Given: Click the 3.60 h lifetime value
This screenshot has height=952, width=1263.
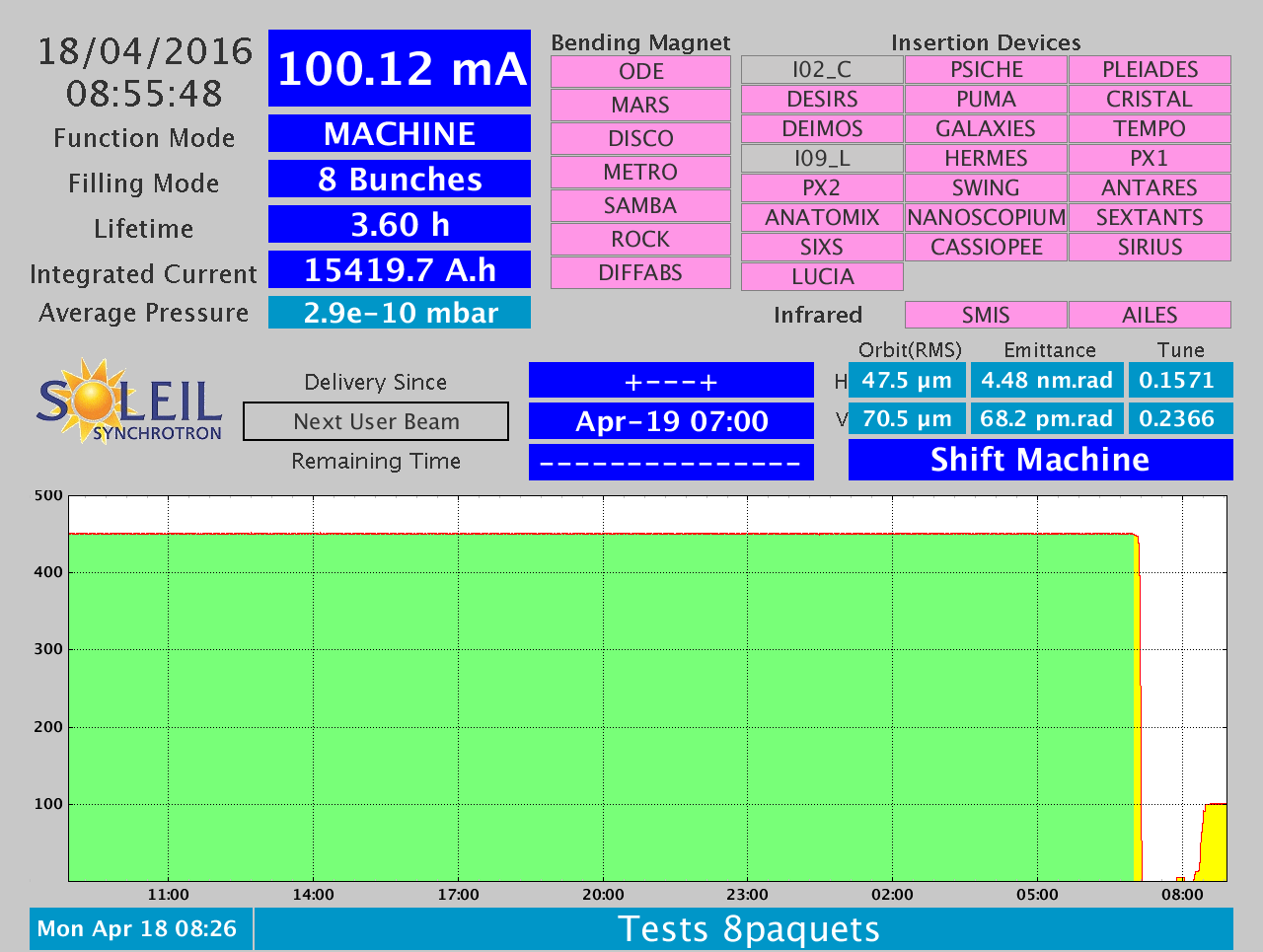Looking at the screenshot, I should pyautogui.click(x=400, y=224).
